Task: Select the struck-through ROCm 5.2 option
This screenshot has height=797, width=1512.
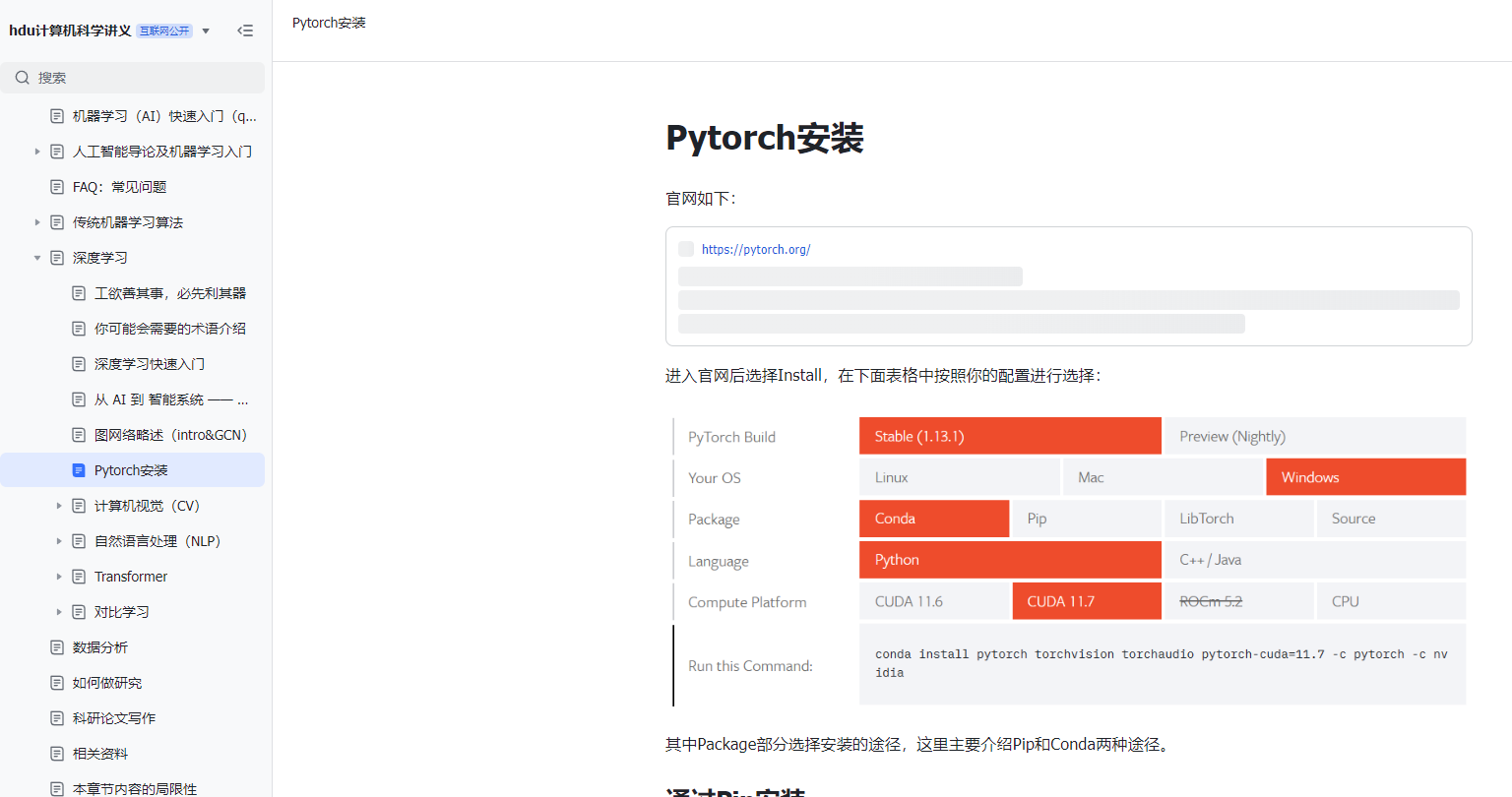Action: point(1239,601)
